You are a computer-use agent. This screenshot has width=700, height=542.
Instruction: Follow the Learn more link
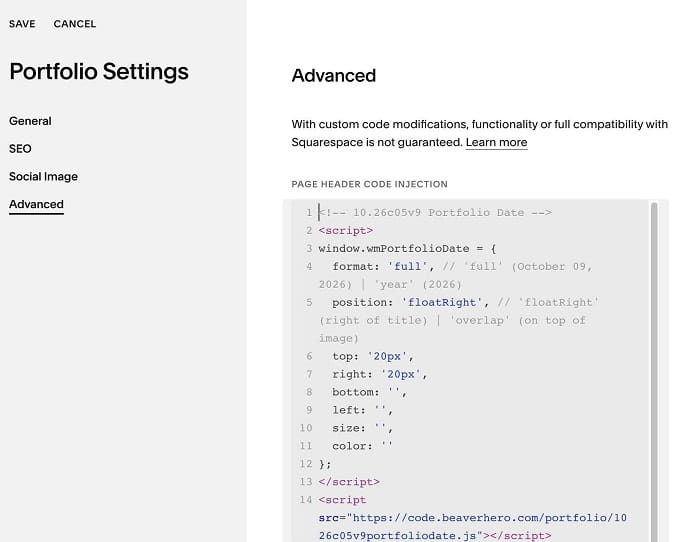(x=496, y=142)
